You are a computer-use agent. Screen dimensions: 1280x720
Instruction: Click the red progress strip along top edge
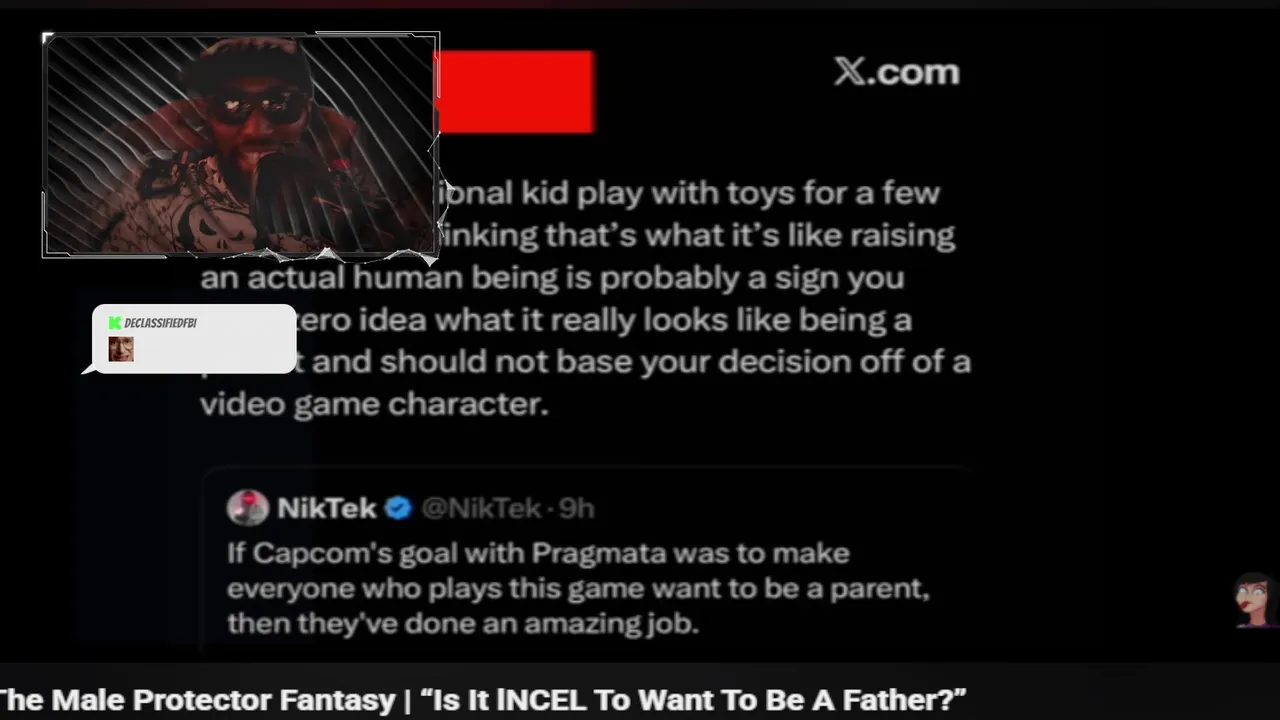(x=640, y=4)
